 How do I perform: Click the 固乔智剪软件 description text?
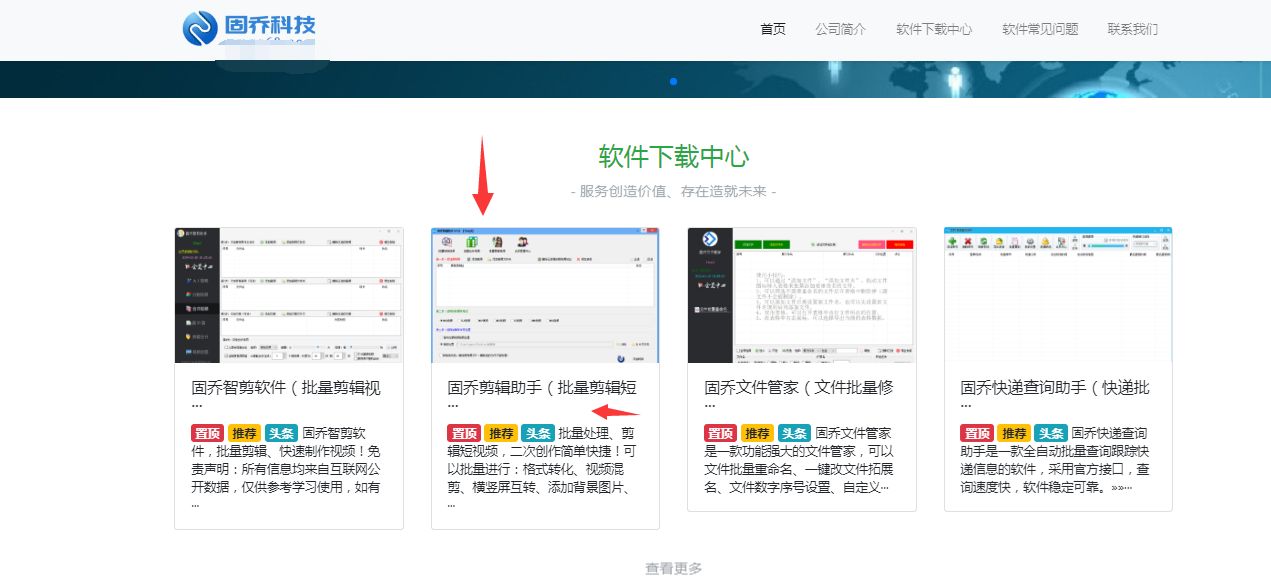(x=288, y=469)
